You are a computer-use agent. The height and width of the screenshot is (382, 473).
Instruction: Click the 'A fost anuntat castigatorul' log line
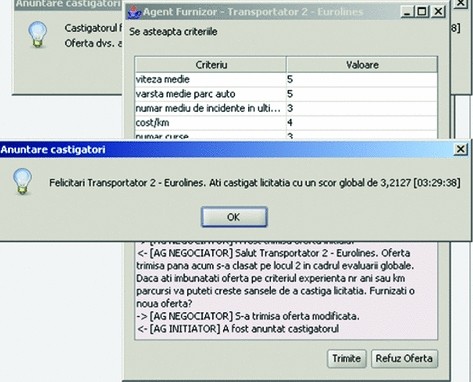click(238, 329)
